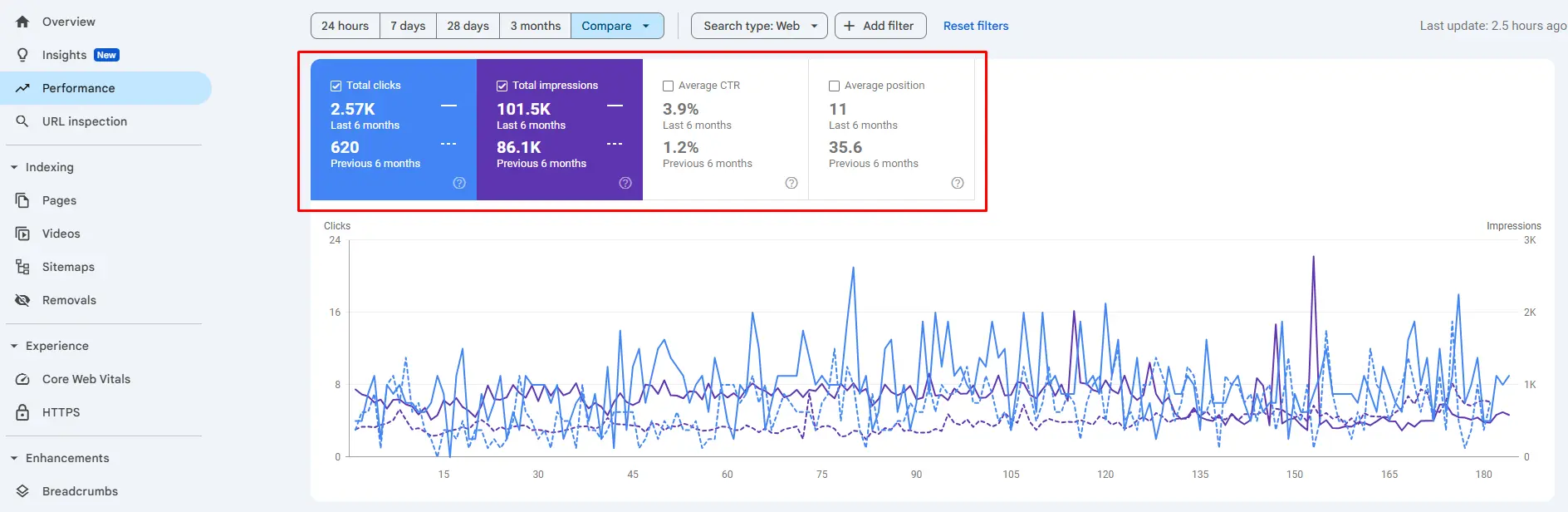Image resolution: width=1568 pixels, height=512 pixels.
Task: Click the Insights lightbulb icon
Action: click(22, 55)
